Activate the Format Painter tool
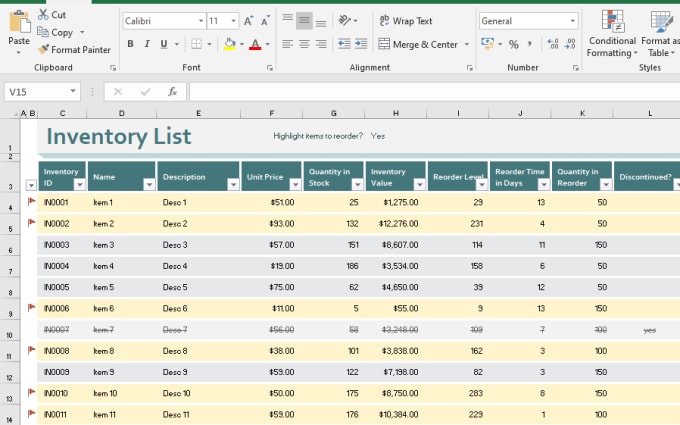The height and width of the screenshot is (425, 680). click(x=74, y=50)
